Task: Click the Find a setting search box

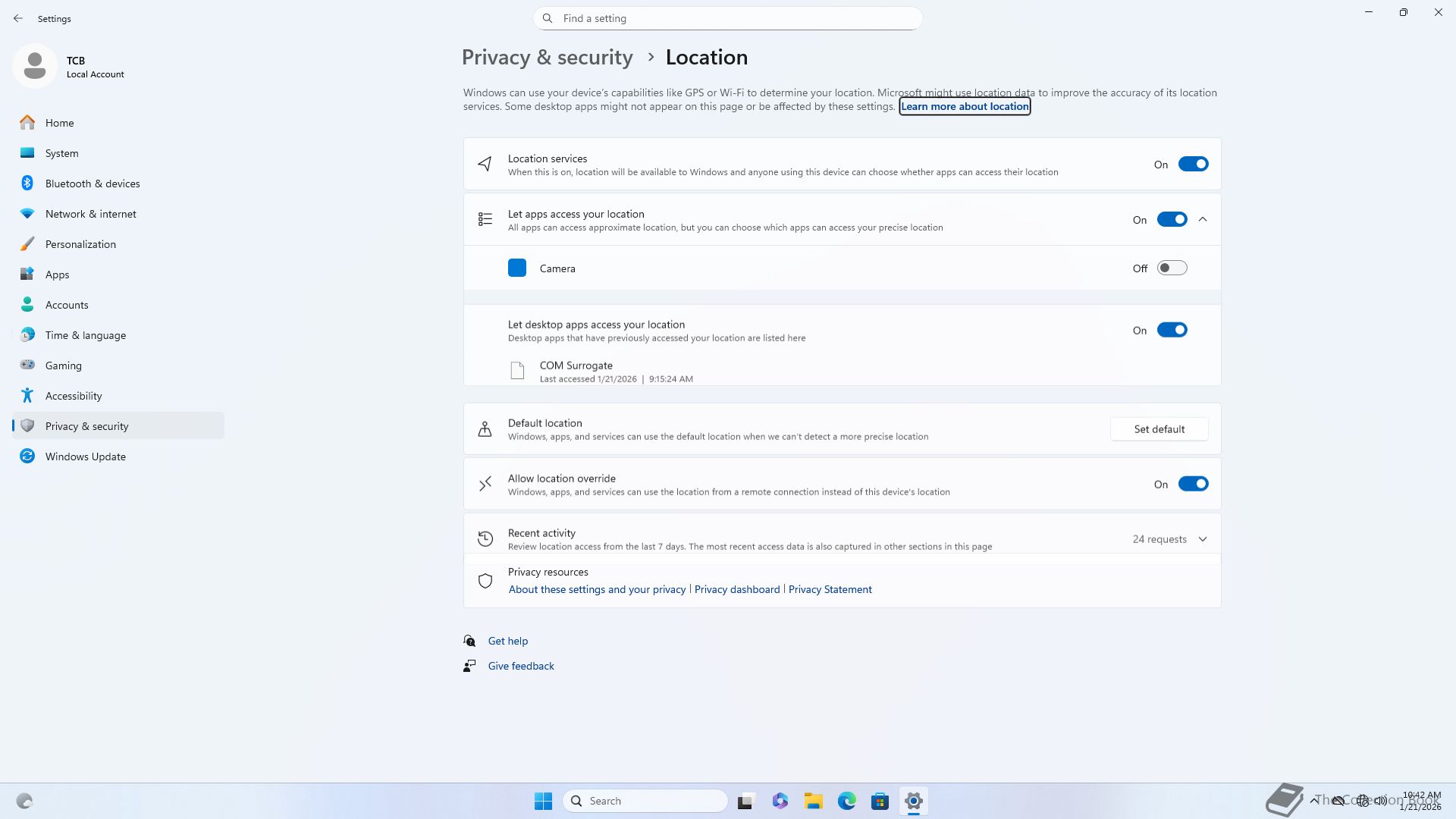Action: click(728, 18)
